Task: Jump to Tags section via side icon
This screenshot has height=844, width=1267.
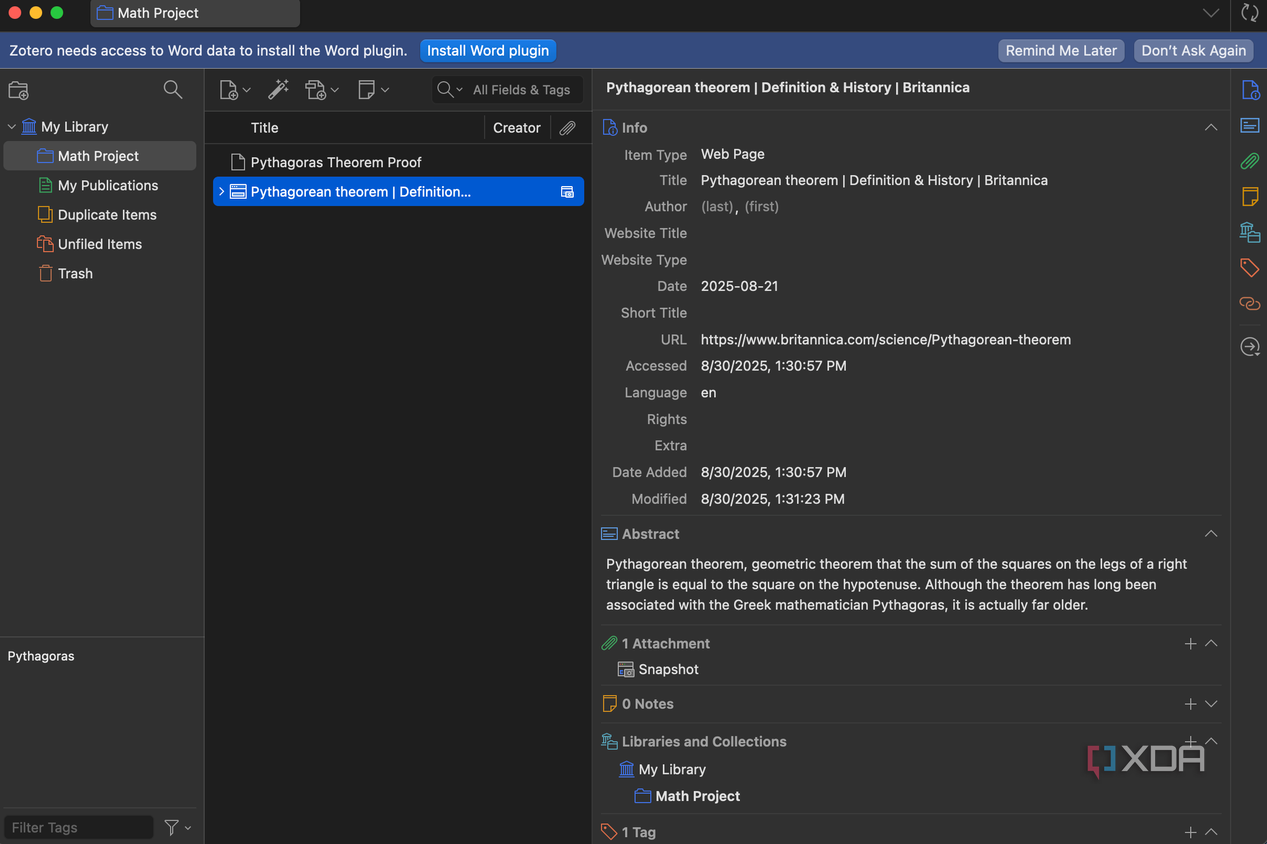Action: [x=1250, y=267]
